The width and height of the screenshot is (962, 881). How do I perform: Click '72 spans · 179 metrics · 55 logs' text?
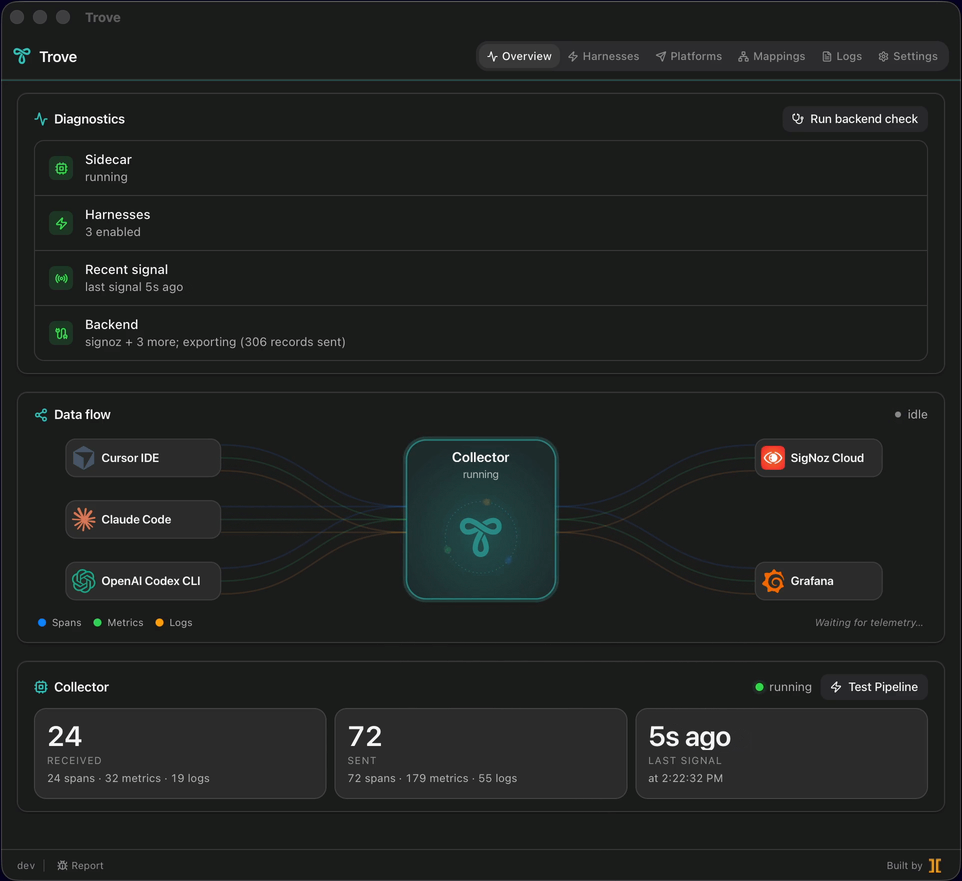click(432, 778)
